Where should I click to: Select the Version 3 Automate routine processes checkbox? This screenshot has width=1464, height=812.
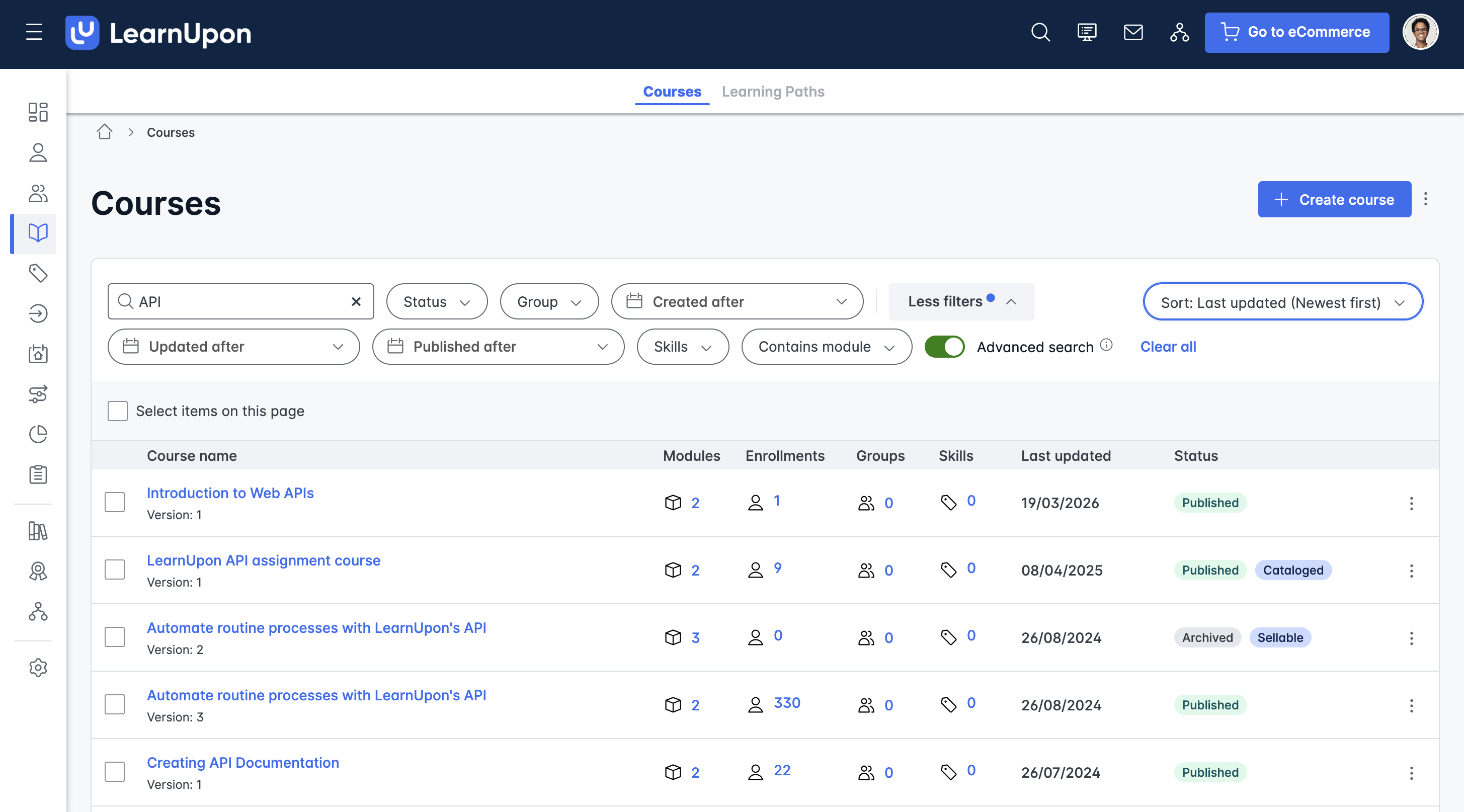(115, 705)
